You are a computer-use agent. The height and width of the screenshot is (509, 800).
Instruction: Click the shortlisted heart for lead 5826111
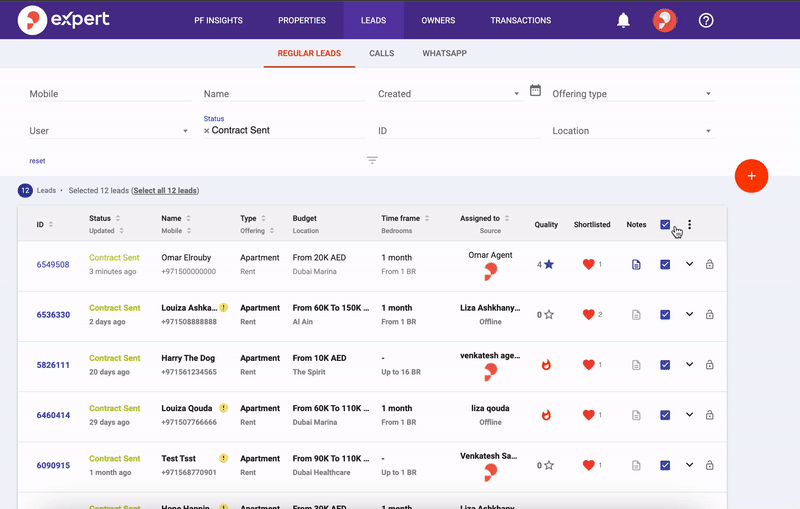(589, 365)
